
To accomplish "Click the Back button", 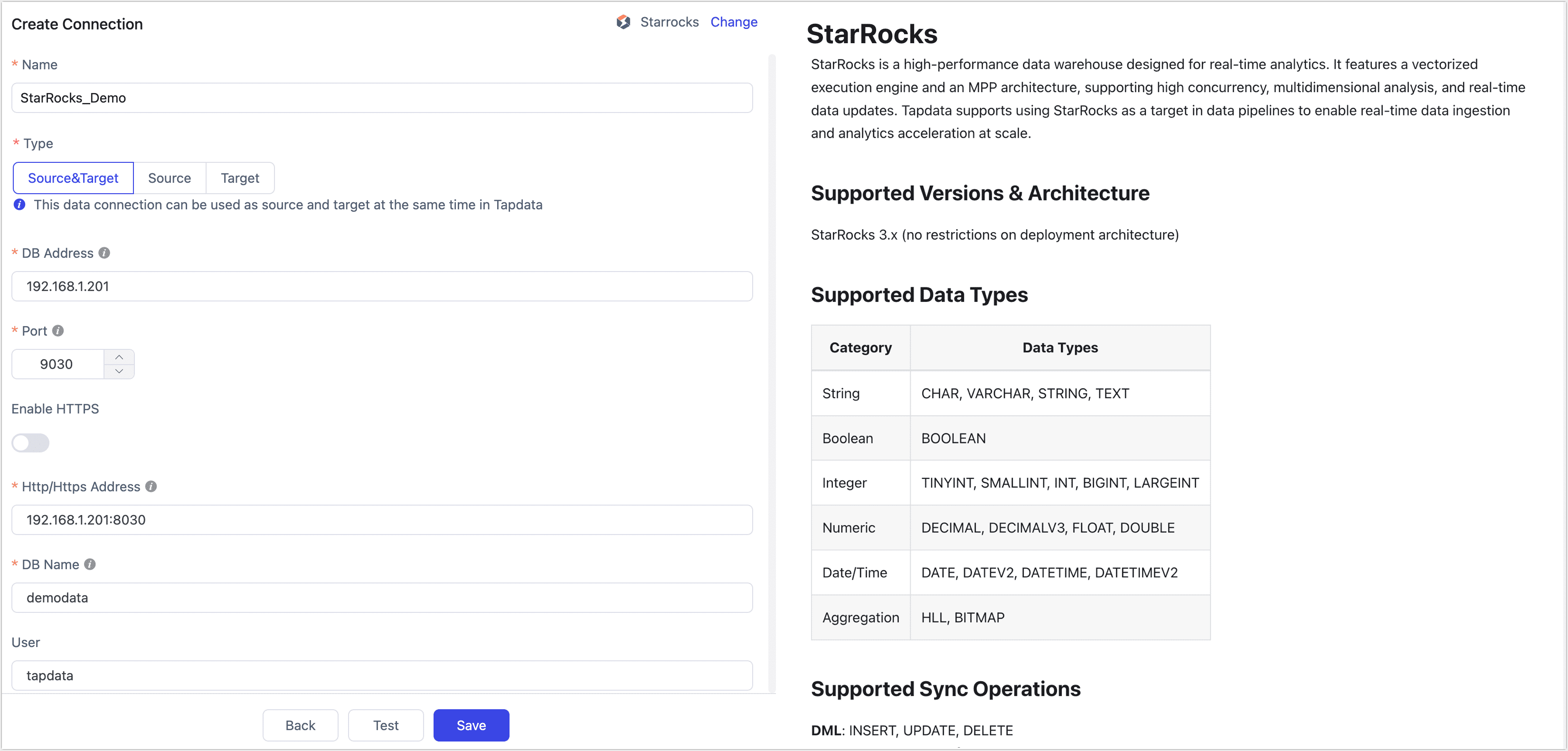I will (300, 725).
